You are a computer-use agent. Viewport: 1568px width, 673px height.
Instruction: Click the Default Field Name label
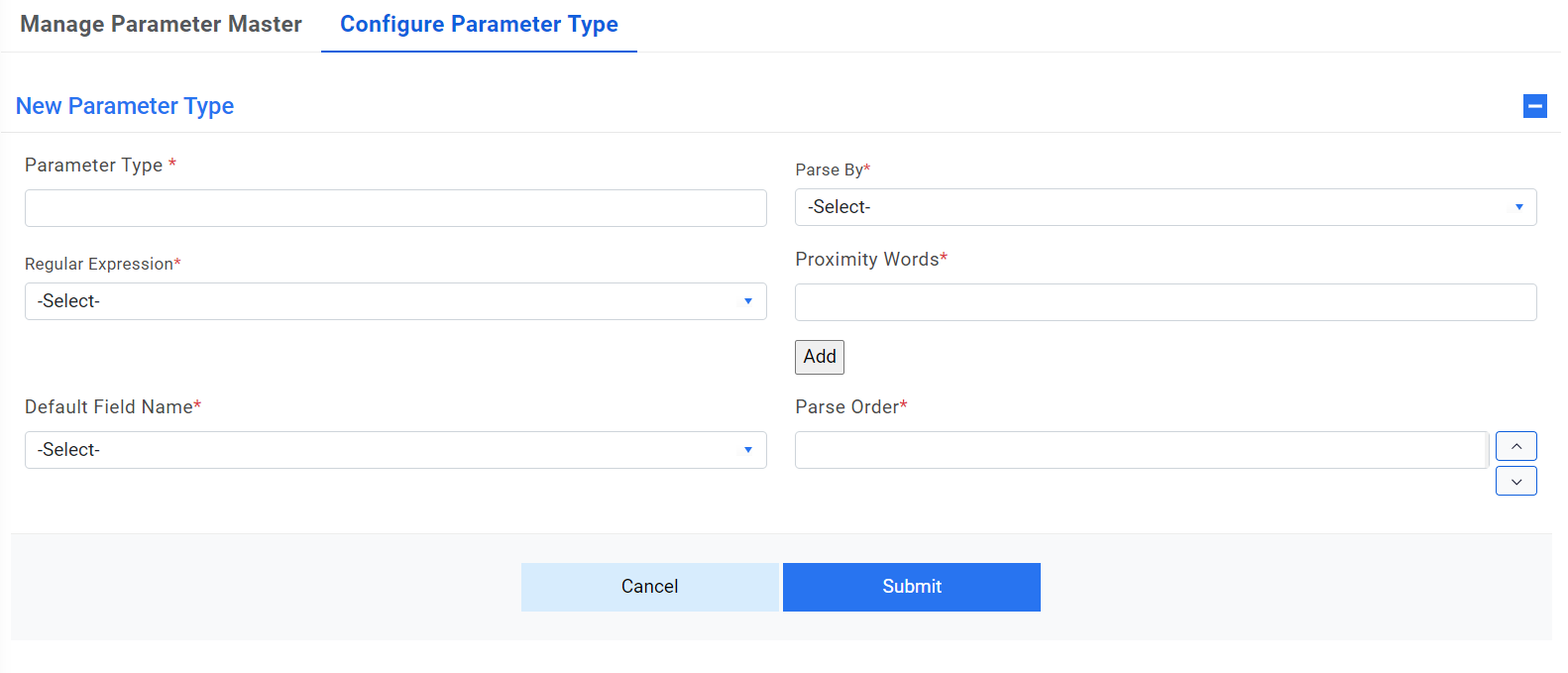(111, 406)
